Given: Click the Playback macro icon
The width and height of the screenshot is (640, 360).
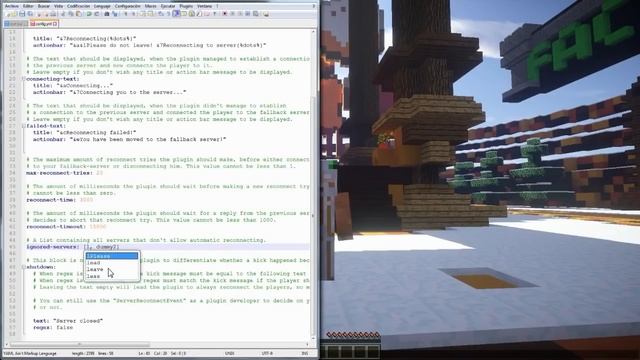Looking at the screenshot, I should coord(240,14).
